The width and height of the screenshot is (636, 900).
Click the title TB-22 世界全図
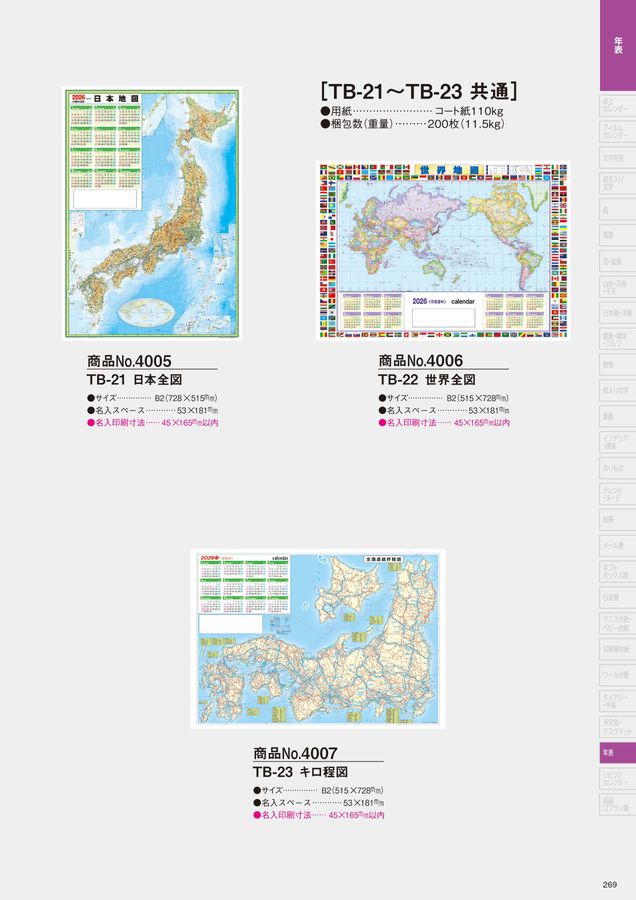coord(426,380)
